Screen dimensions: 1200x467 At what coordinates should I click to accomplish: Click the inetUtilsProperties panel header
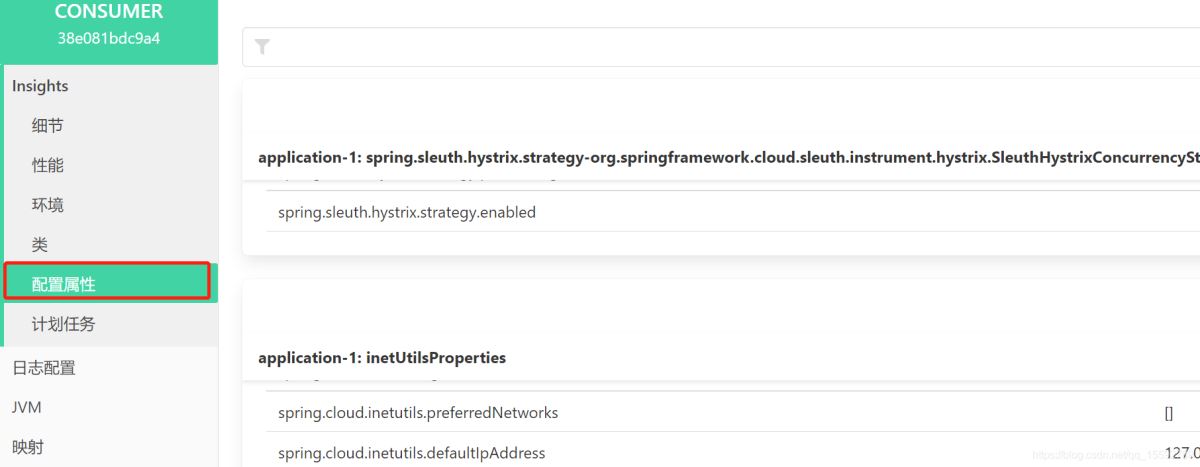pyautogui.click(x=382, y=357)
